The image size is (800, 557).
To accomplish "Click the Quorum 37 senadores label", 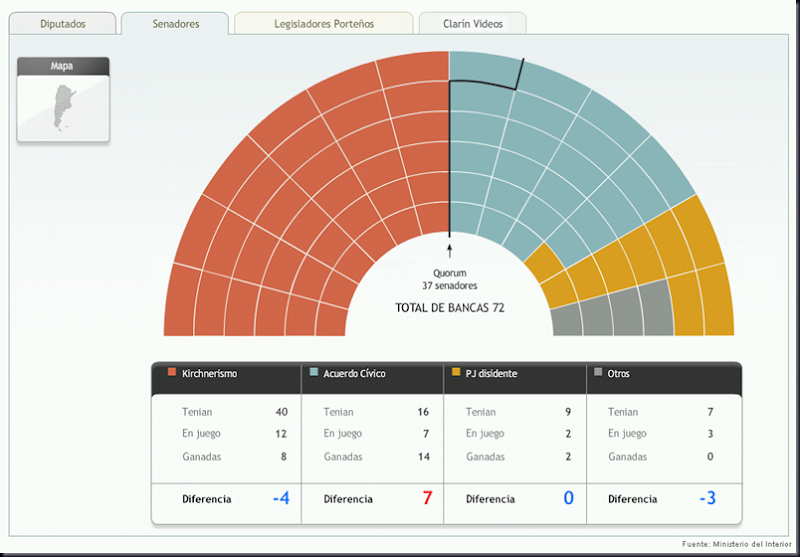I will point(450,280).
